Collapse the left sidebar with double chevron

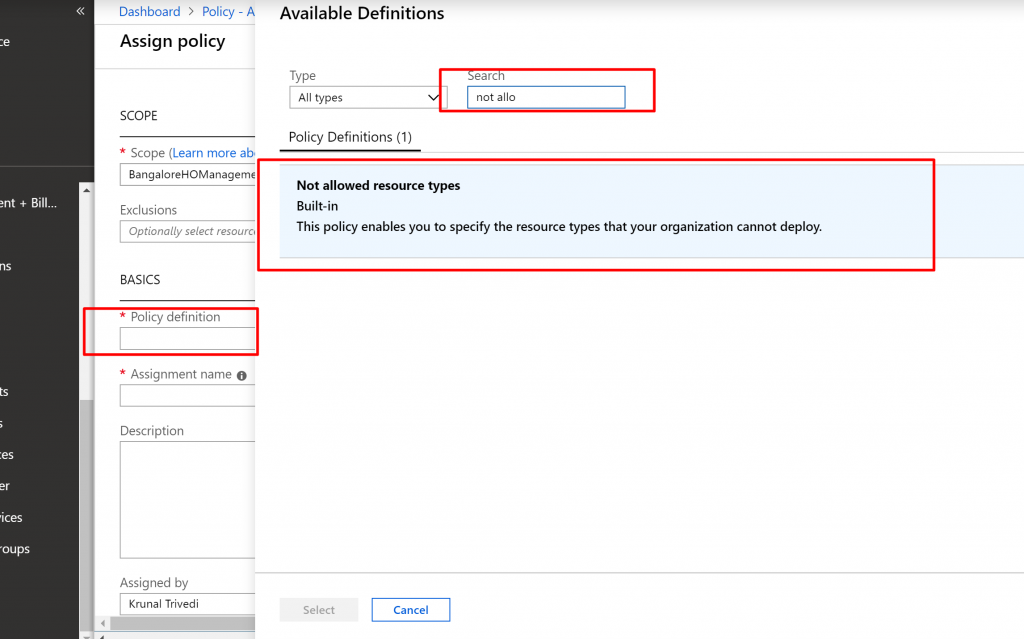click(81, 11)
